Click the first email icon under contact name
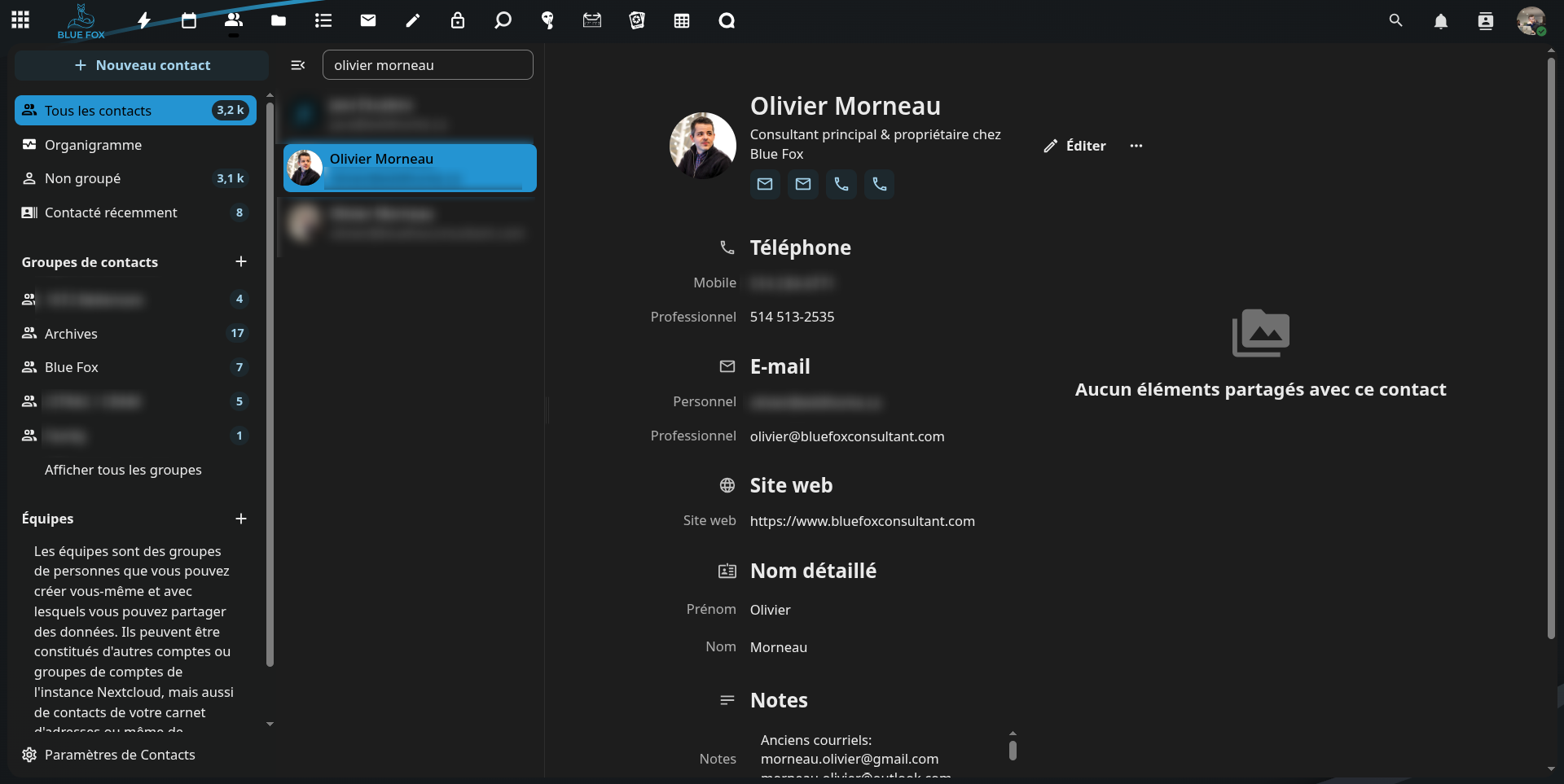Screen dimensions: 1564x784 [x=764, y=184]
